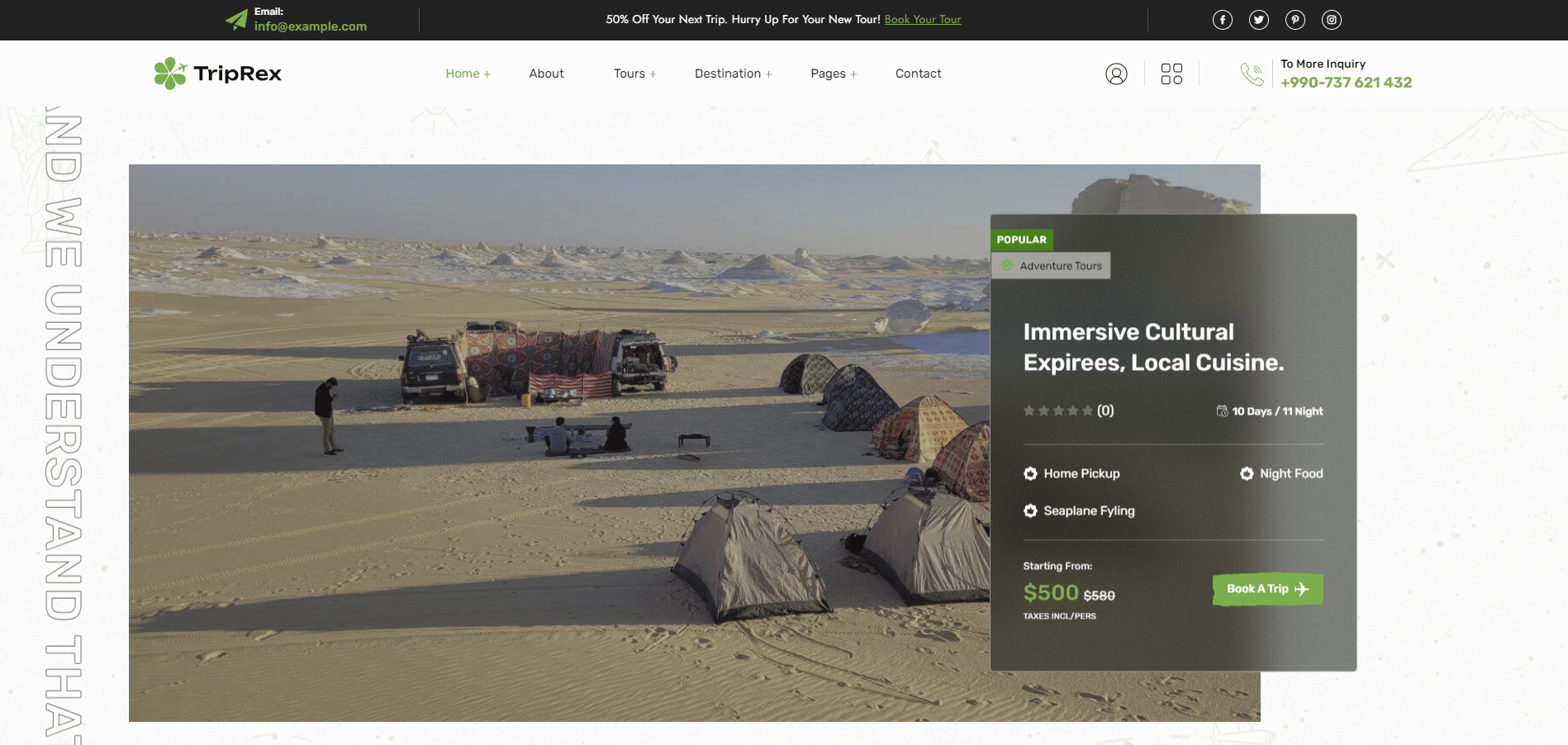Screen dimensions: 1568x745
Task: Click the star rating row
Action: click(1058, 410)
